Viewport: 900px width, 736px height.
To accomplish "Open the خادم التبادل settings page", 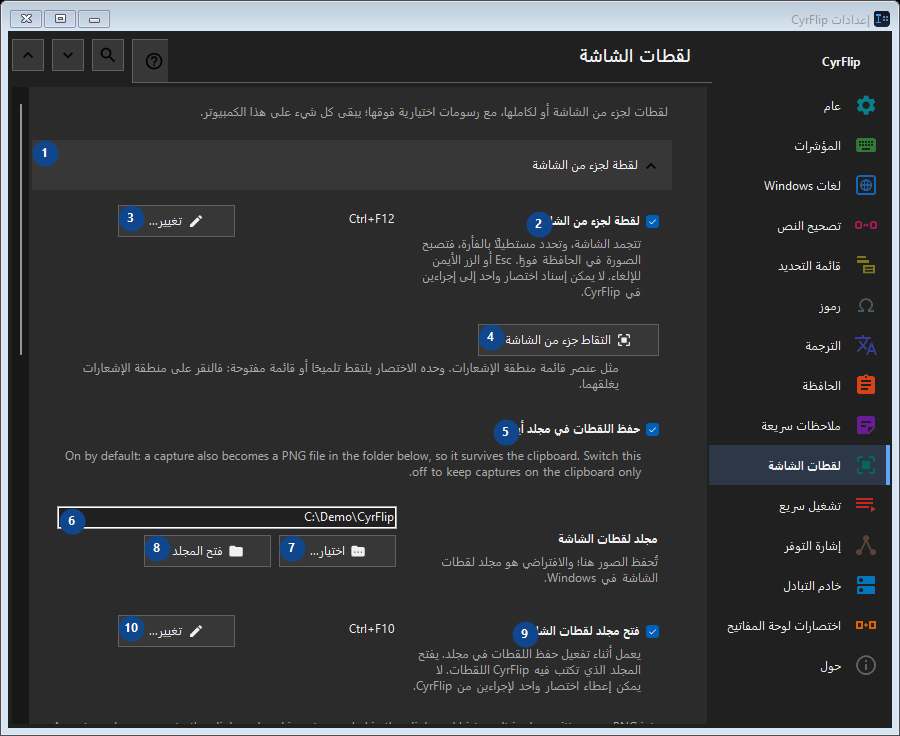I will click(x=799, y=585).
